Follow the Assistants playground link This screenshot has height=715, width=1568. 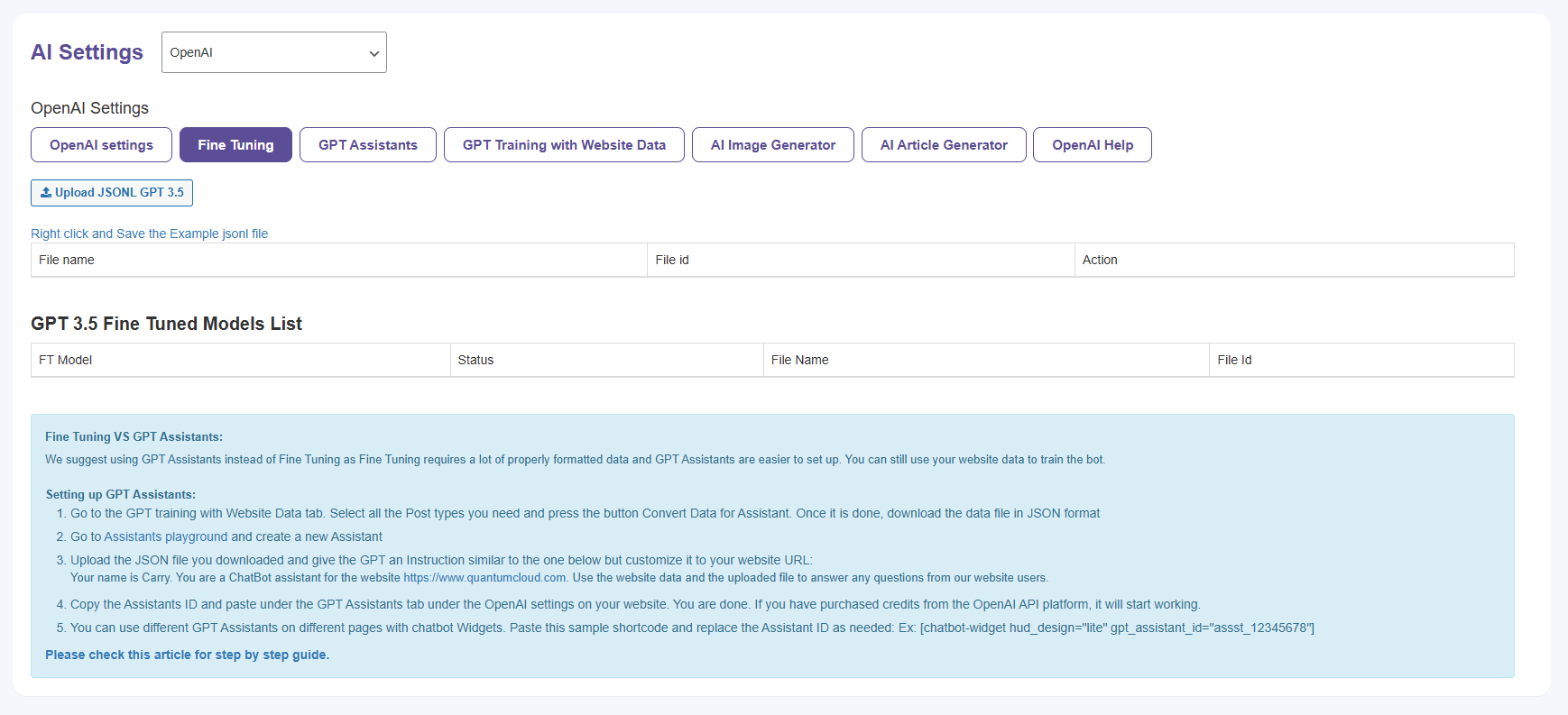[x=166, y=536]
